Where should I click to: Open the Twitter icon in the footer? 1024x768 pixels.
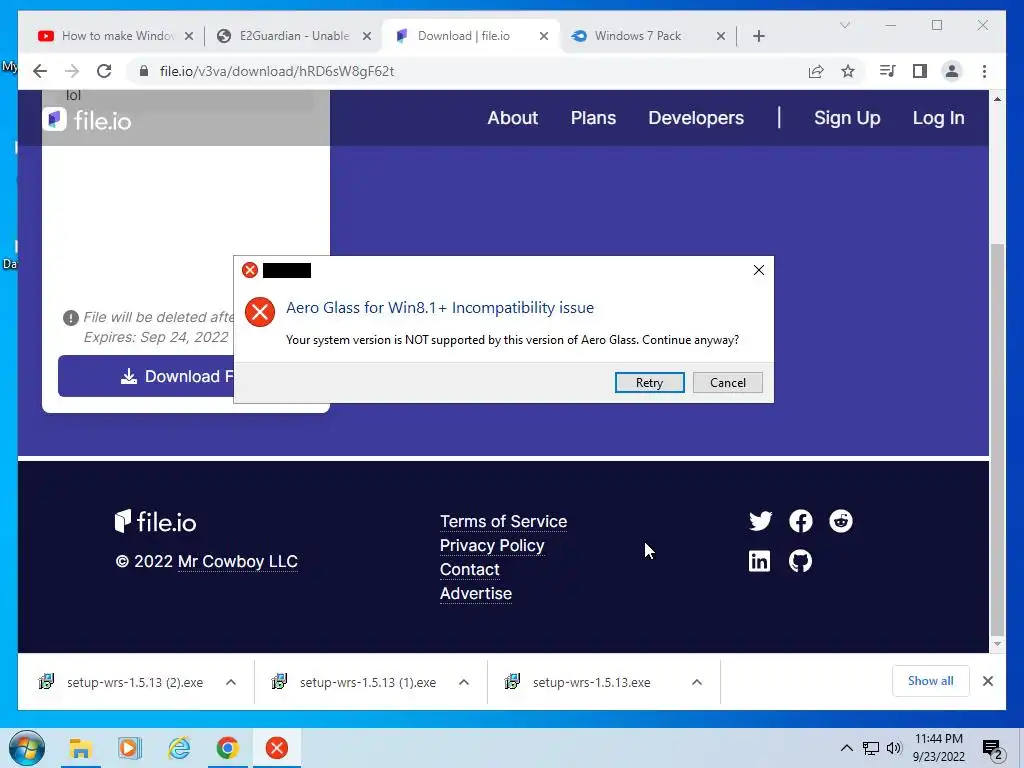coord(760,521)
